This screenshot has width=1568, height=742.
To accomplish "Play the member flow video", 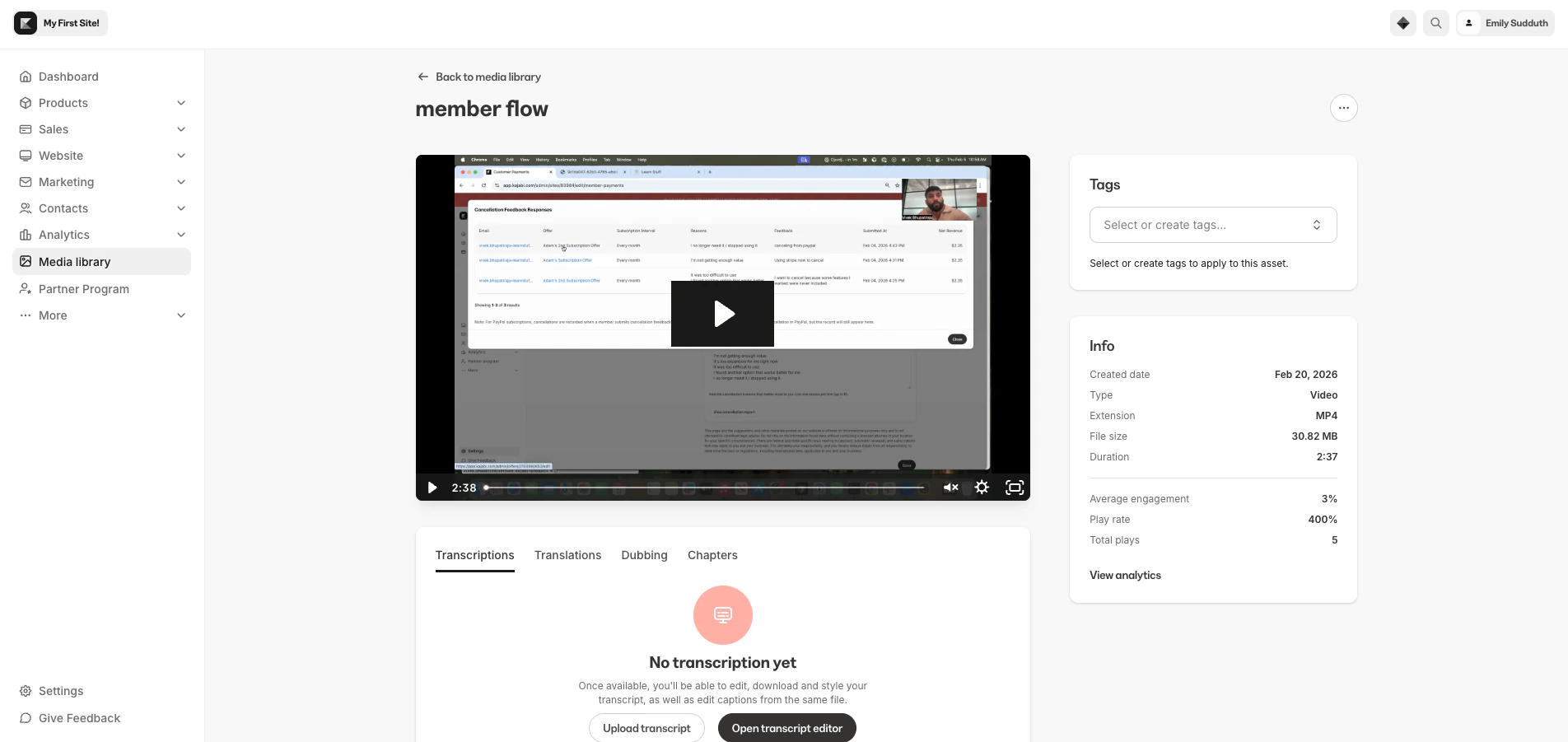I will point(722,313).
